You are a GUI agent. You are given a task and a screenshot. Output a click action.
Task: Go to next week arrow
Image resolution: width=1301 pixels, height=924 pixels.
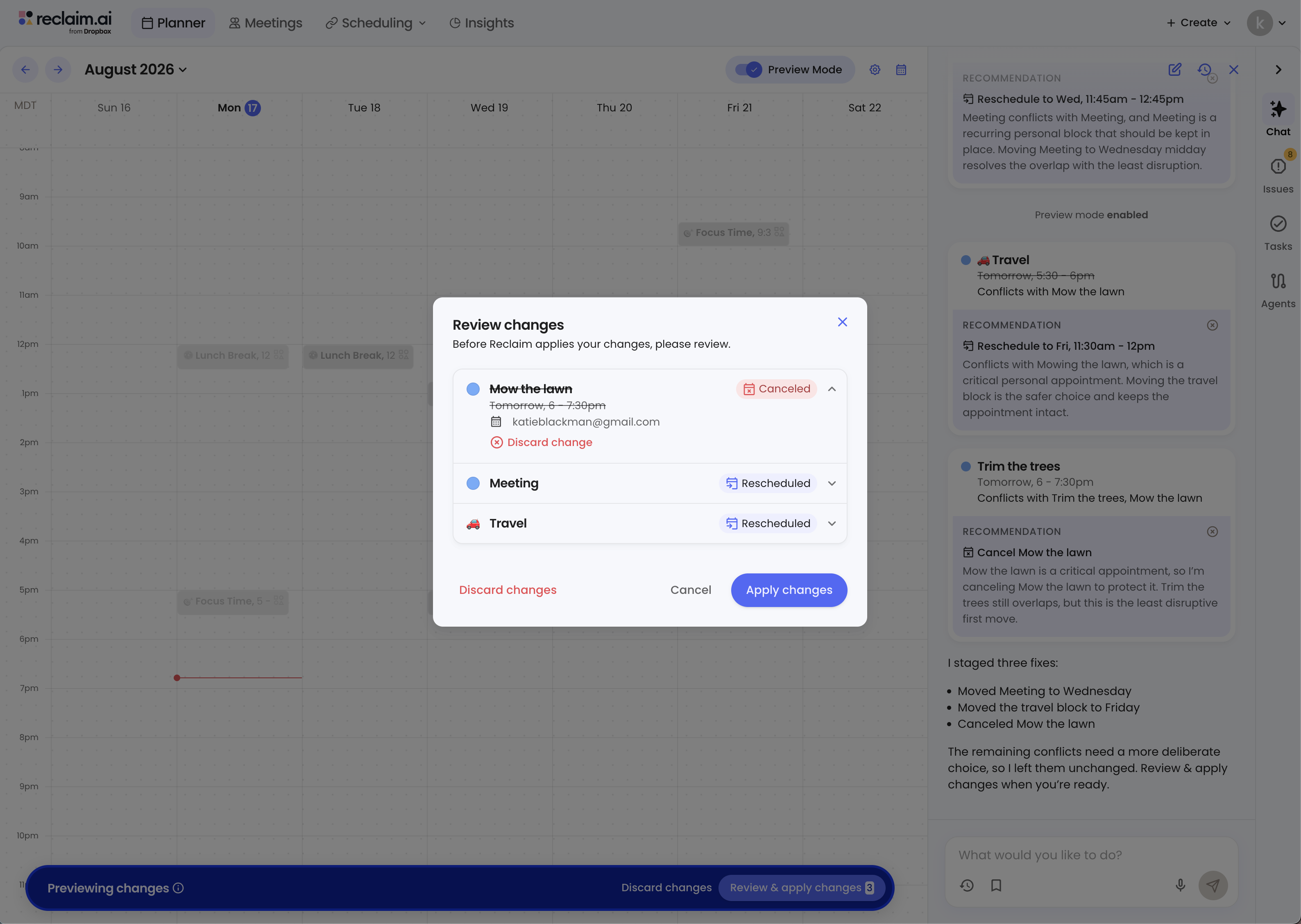58,69
